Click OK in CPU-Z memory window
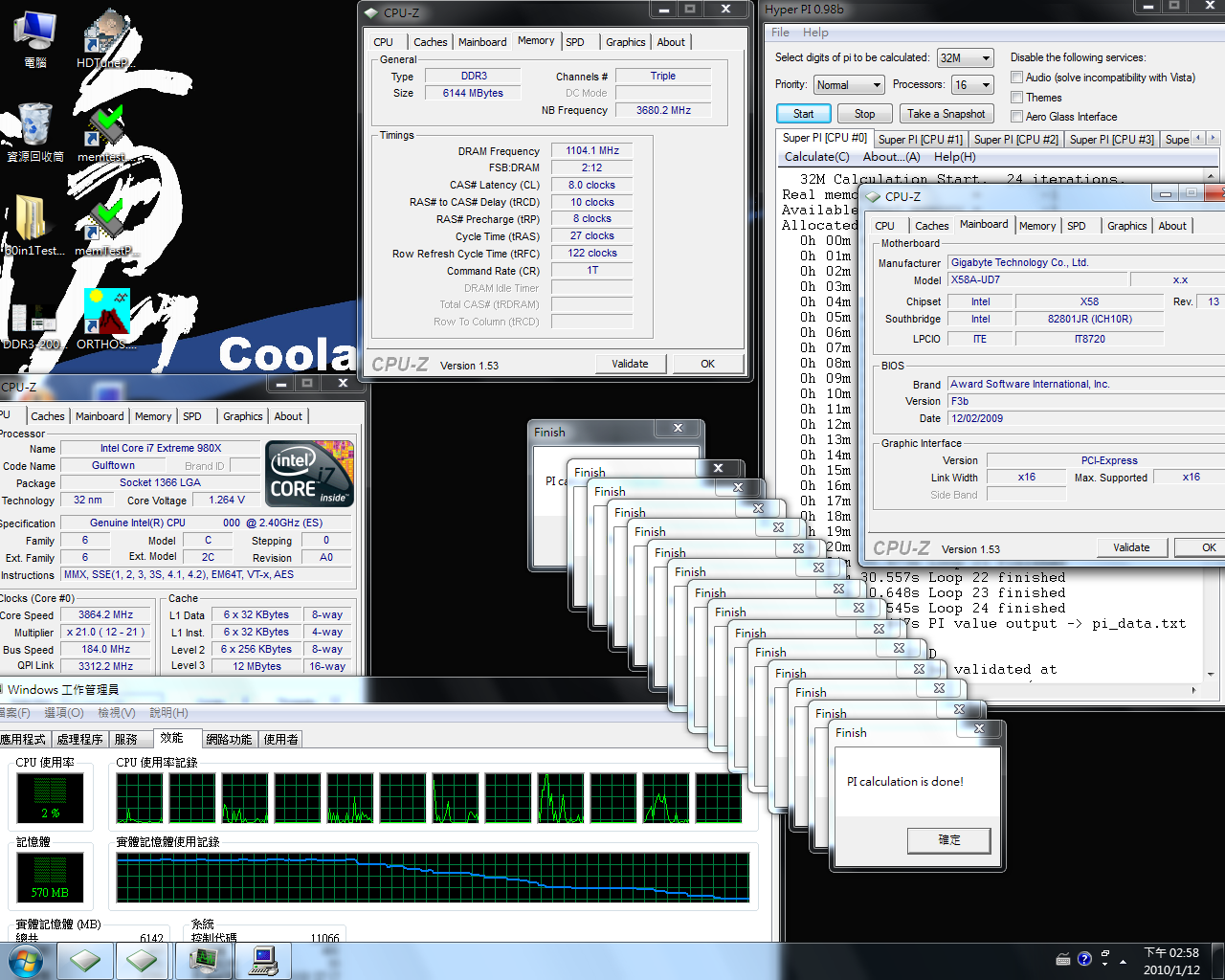This screenshot has height=980, width=1225. click(707, 364)
